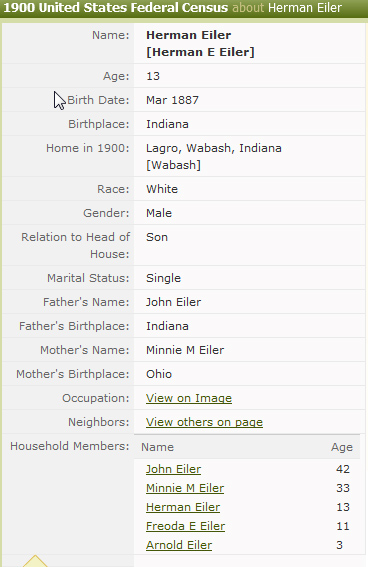Click the yellow triangle icon at bottom
Viewport: 368px width, 567px height.
(x=35, y=561)
